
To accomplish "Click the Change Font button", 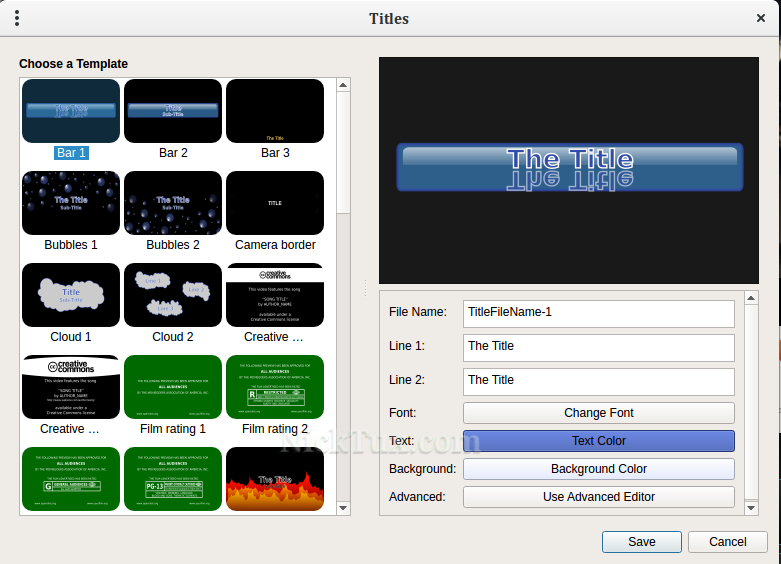I will [x=598, y=413].
